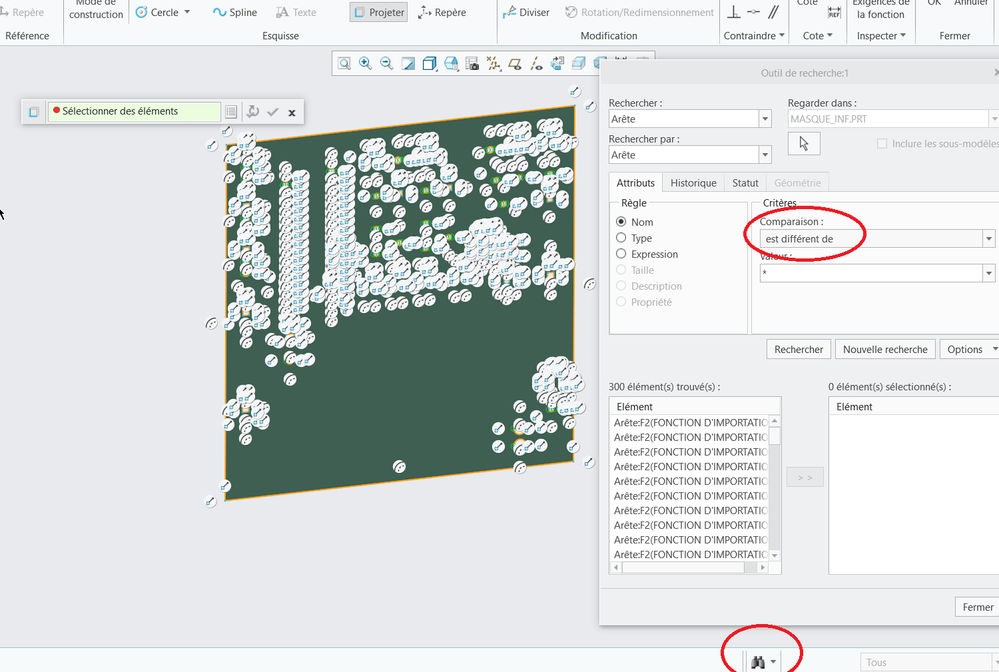999x672 pixels.
Task: Click the Rechercher button
Action: [x=798, y=349]
